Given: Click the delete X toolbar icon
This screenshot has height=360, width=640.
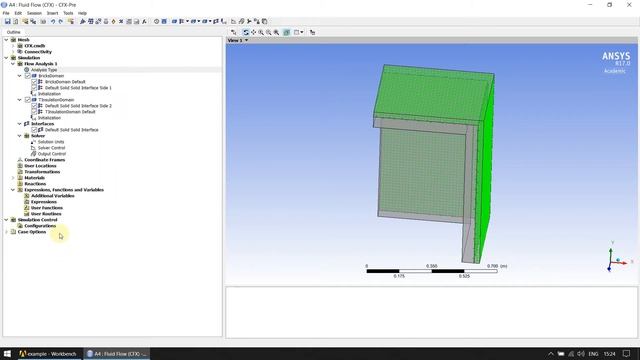Looking at the screenshot, I should [x=121, y=21].
